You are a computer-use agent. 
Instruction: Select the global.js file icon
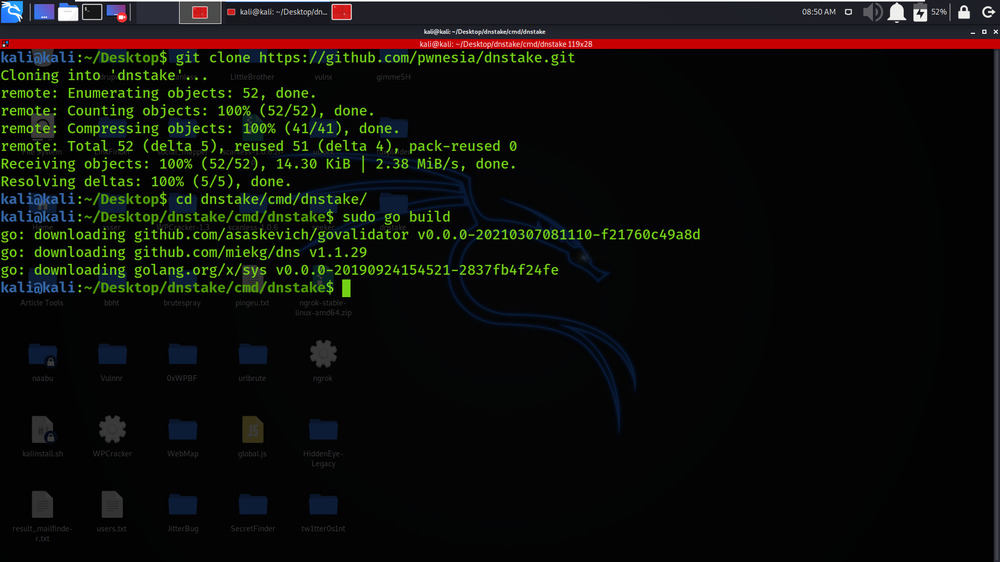coord(253,429)
